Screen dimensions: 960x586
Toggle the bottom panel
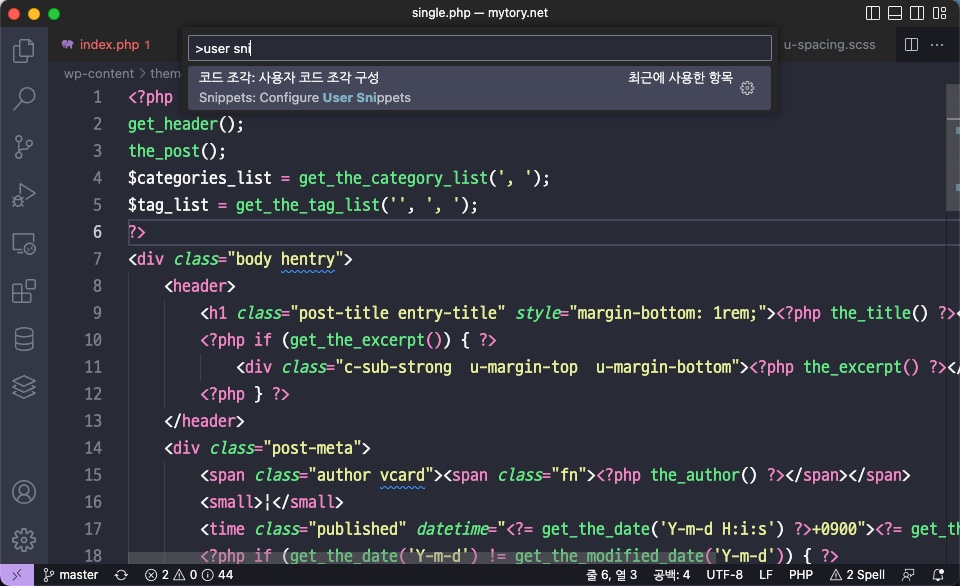pyautogui.click(x=895, y=13)
